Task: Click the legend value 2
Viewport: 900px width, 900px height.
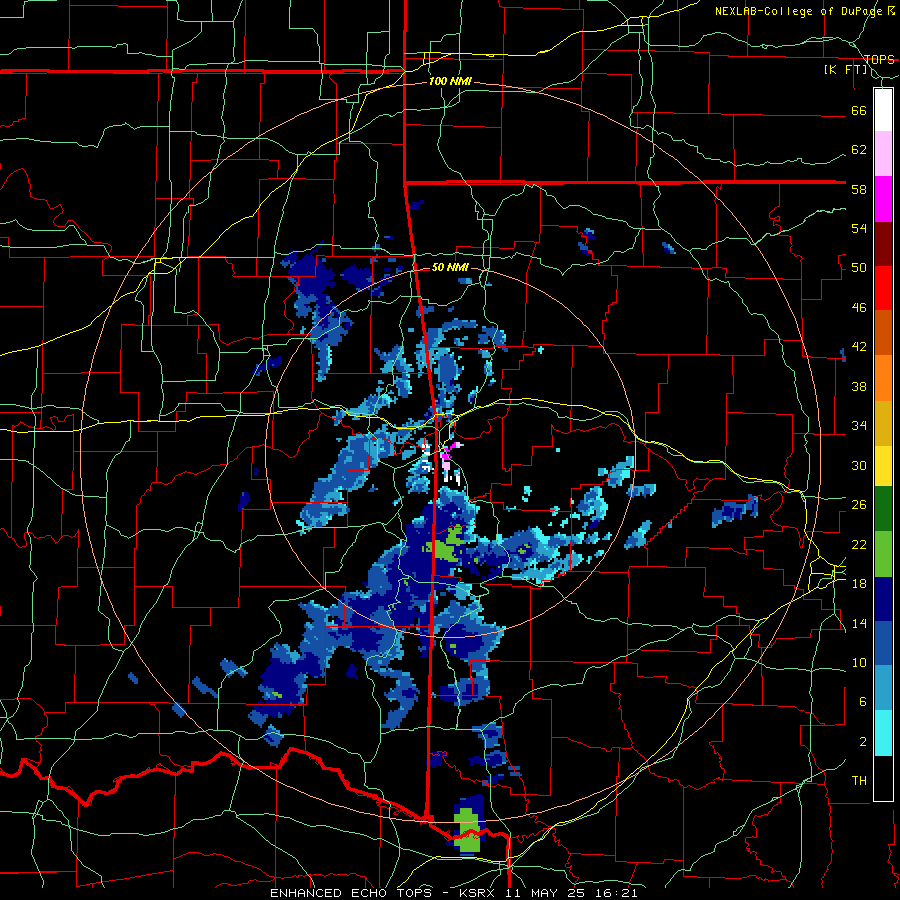Action: [x=862, y=742]
